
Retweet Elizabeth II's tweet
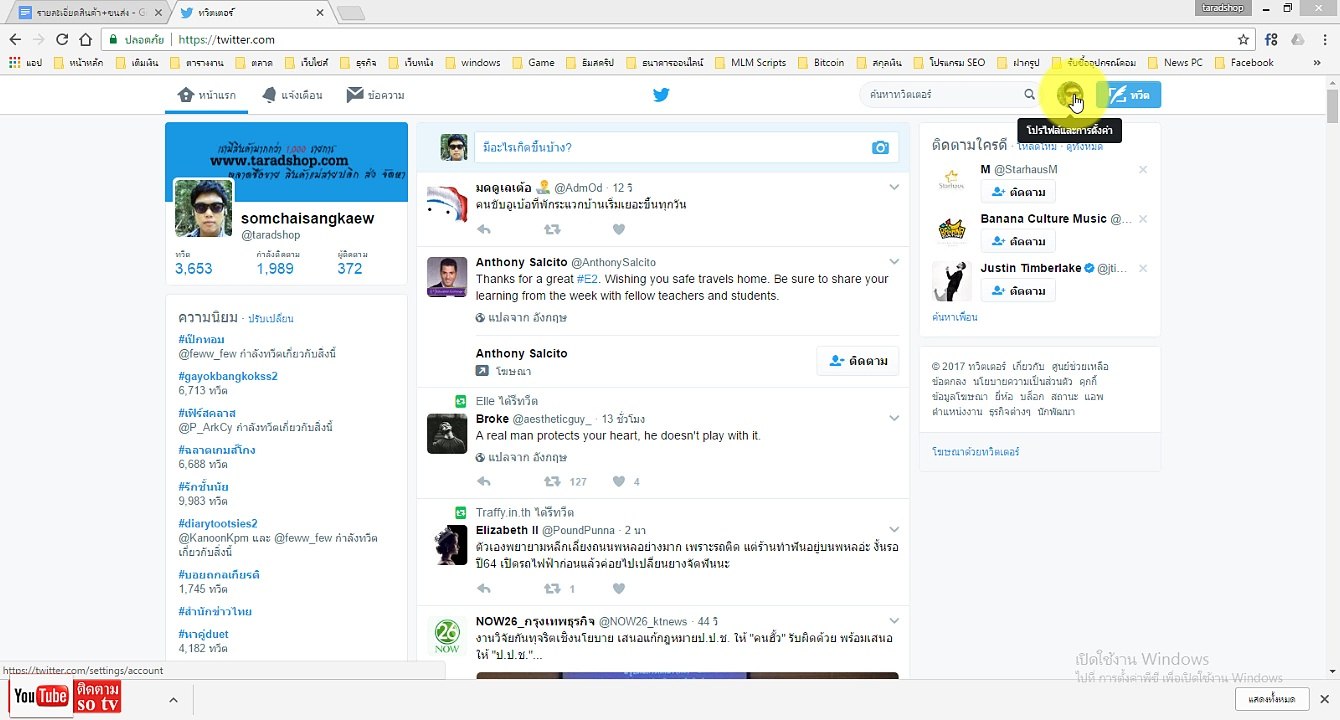pos(551,589)
